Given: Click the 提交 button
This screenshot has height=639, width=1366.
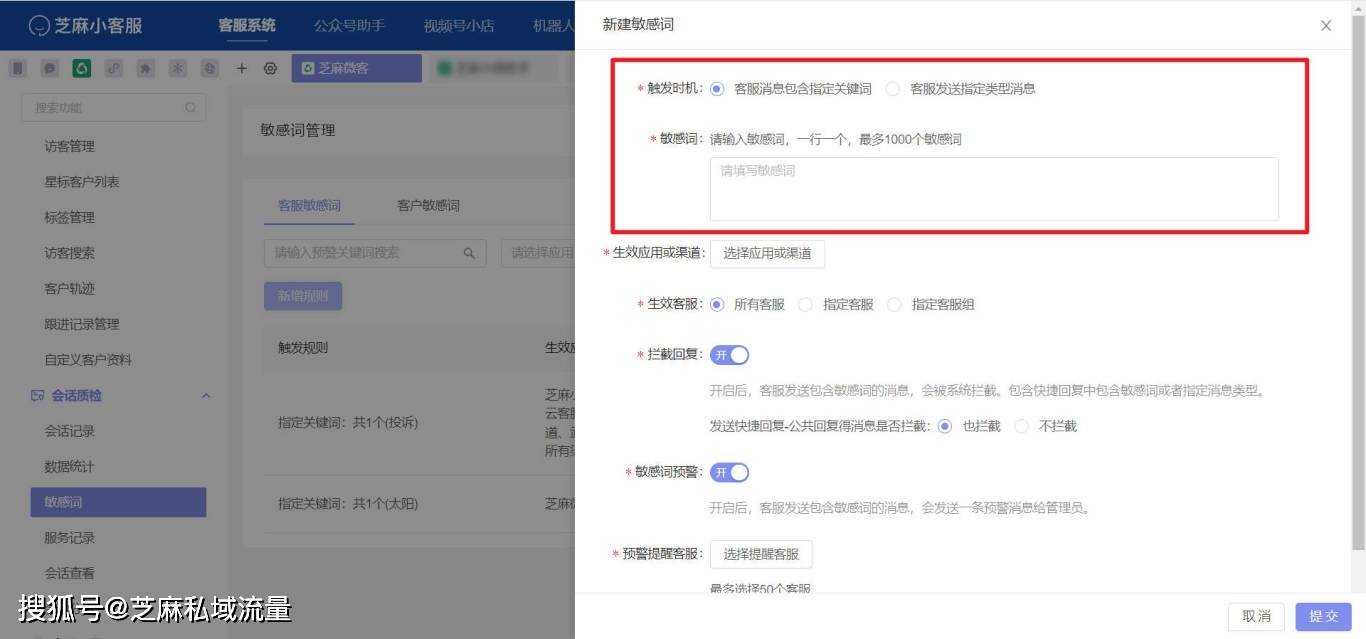Looking at the screenshot, I should (x=1323, y=616).
